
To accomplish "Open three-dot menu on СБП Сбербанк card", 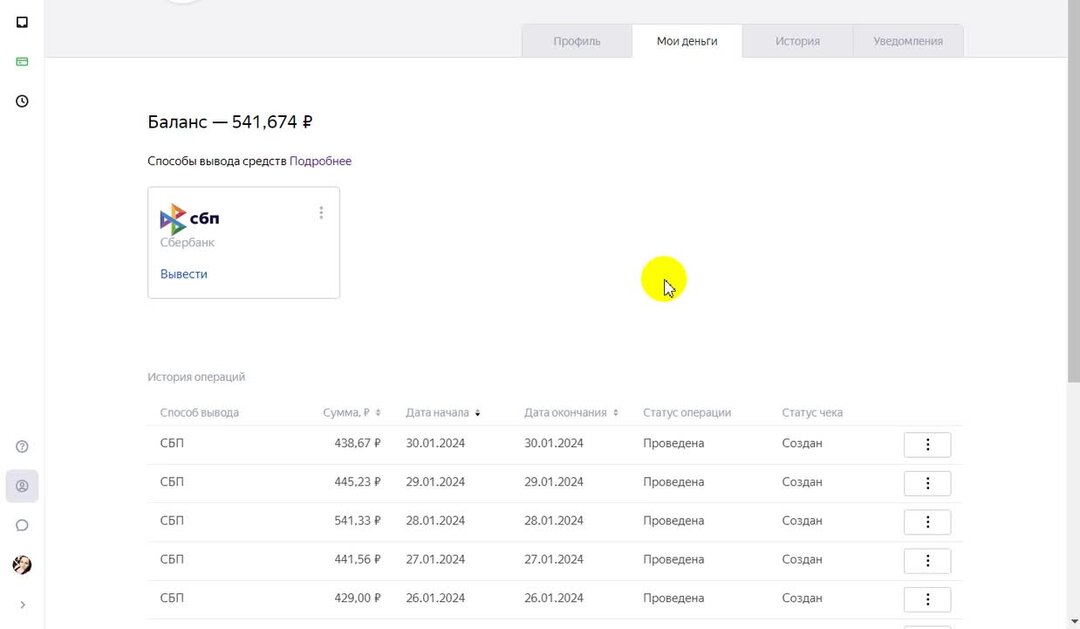I will [321, 213].
